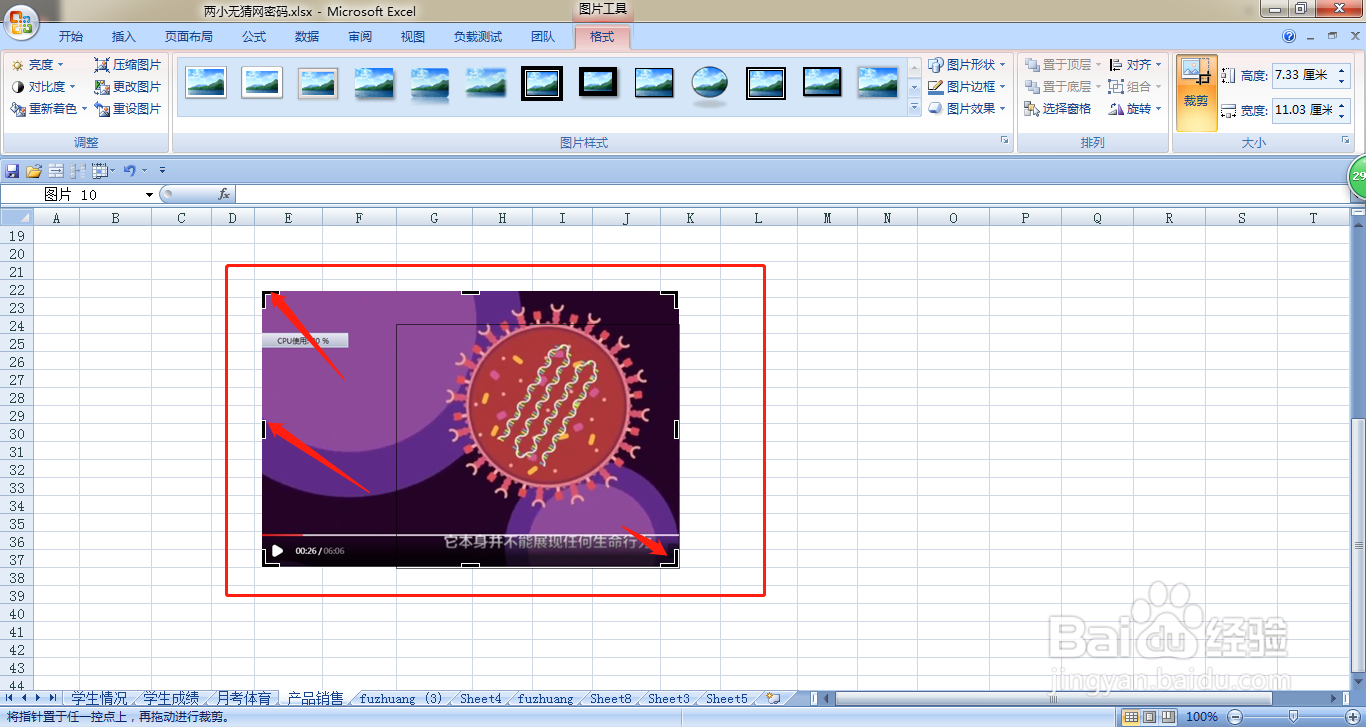Open the 月考体育 sheet tab
1366x727 pixels.
pos(243,698)
